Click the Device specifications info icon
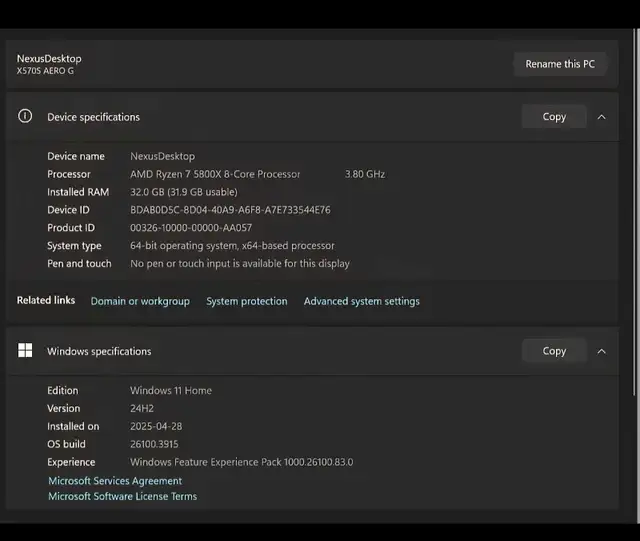Viewport: 640px width, 541px height. [x=25, y=116]
